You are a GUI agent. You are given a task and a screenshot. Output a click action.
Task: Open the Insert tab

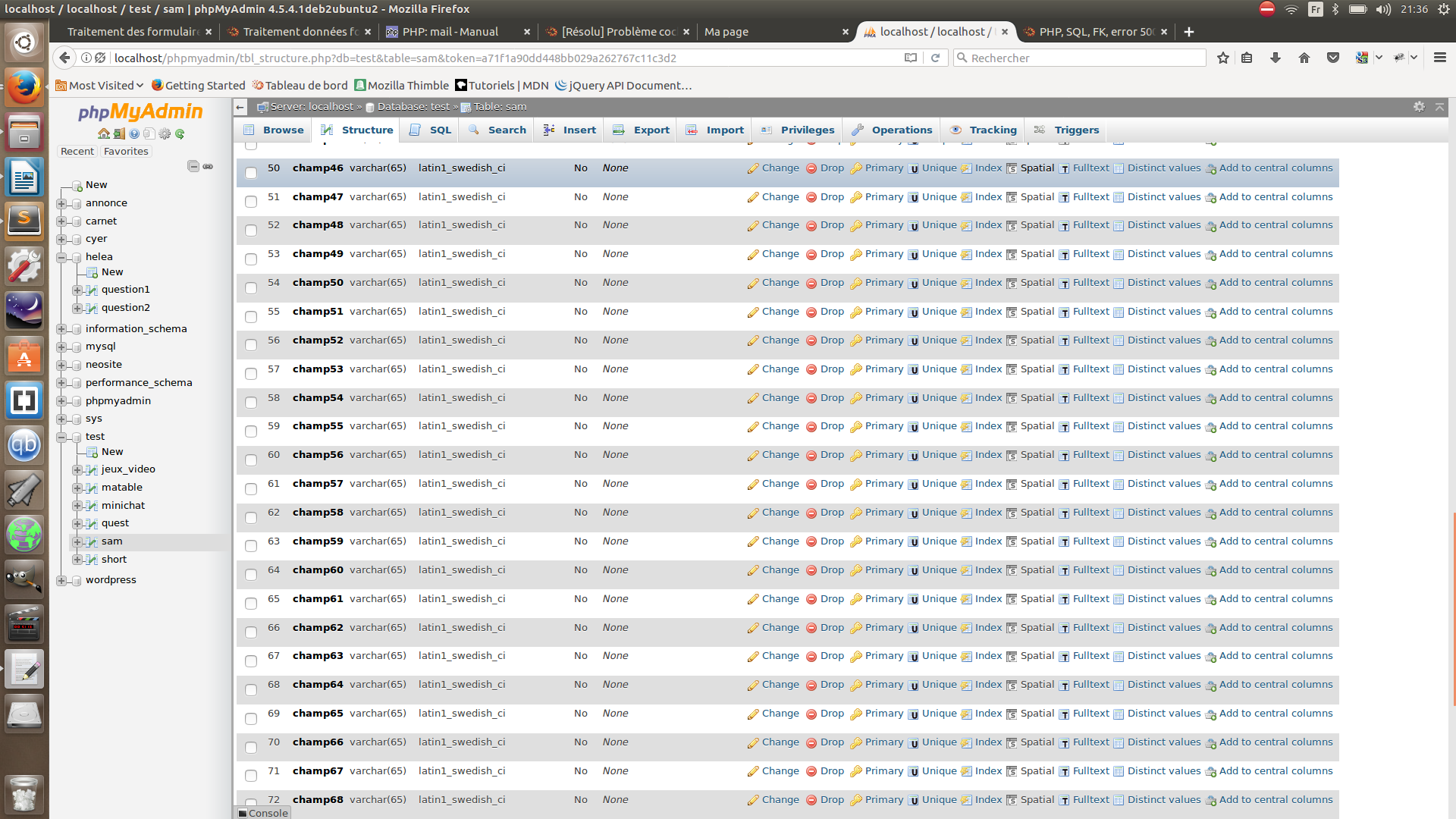(570, 130)
